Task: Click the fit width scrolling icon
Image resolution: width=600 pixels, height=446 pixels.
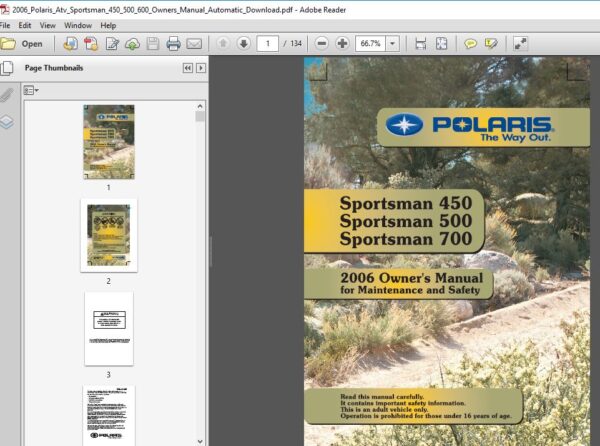Action: pyautogui.click(x=421, y=44)
